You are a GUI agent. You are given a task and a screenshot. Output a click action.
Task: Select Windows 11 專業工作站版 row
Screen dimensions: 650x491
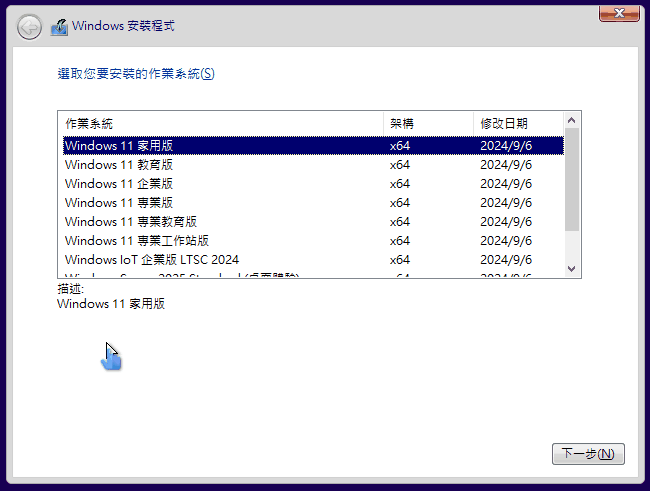(313, 241)
